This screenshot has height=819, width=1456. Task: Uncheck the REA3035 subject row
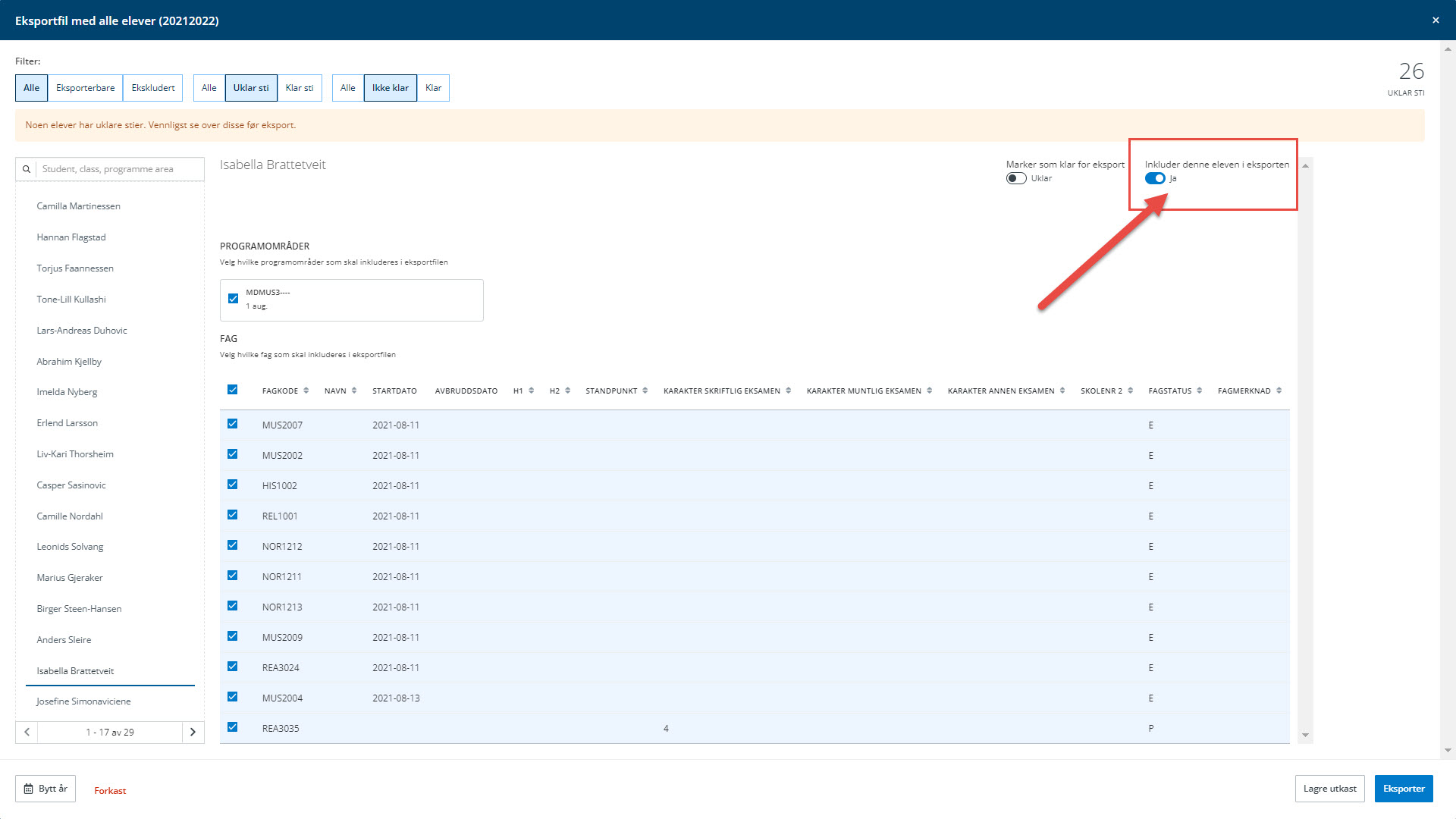(233, 727)
